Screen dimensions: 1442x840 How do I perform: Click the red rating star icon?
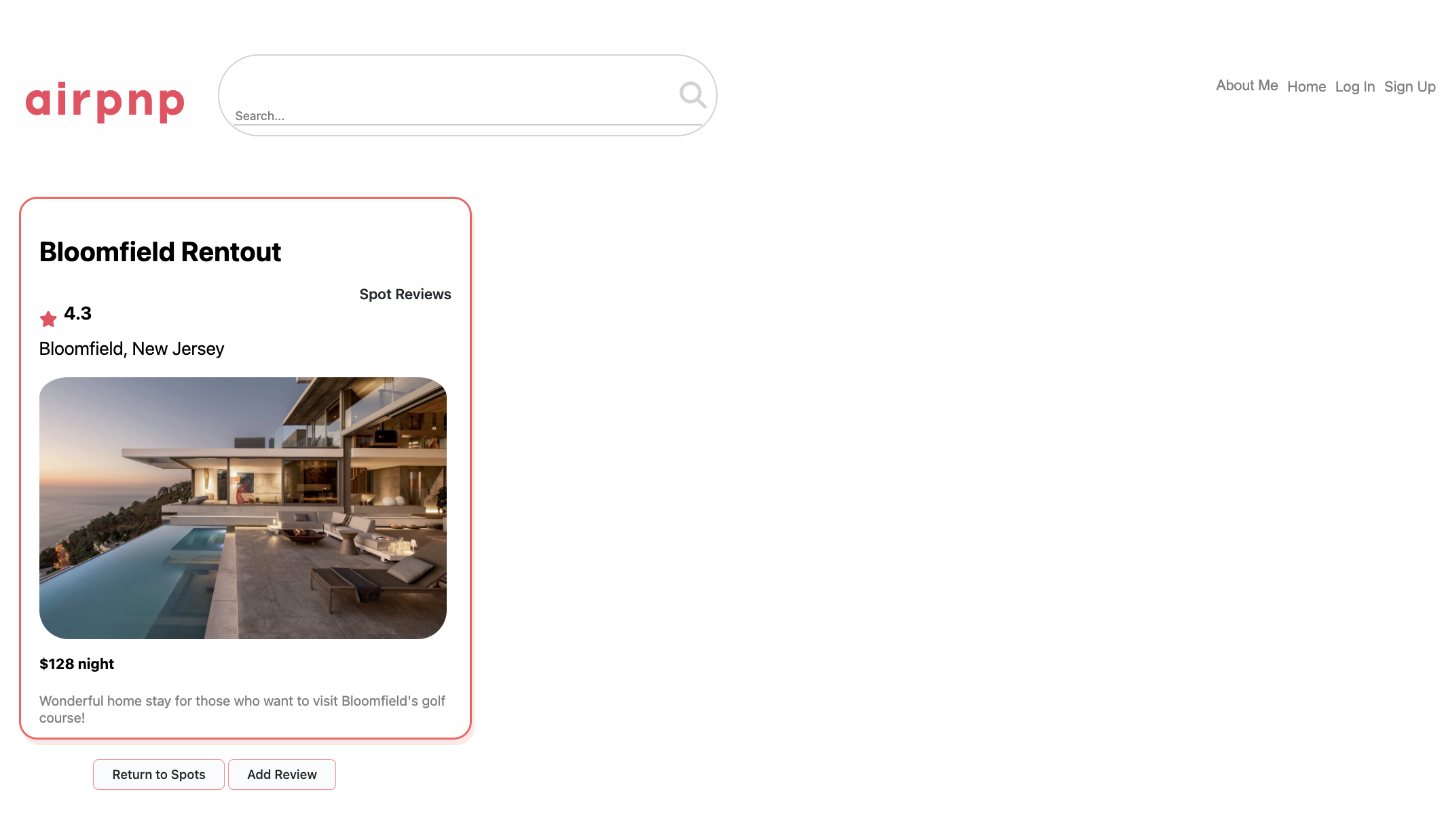point(48,318)
